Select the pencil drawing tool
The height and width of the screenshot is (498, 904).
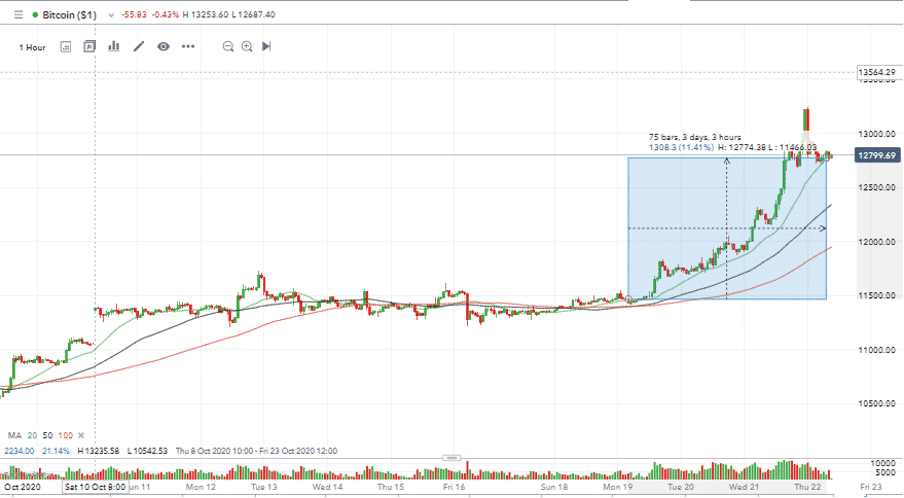pyautogui.click(x=139, y=46)
